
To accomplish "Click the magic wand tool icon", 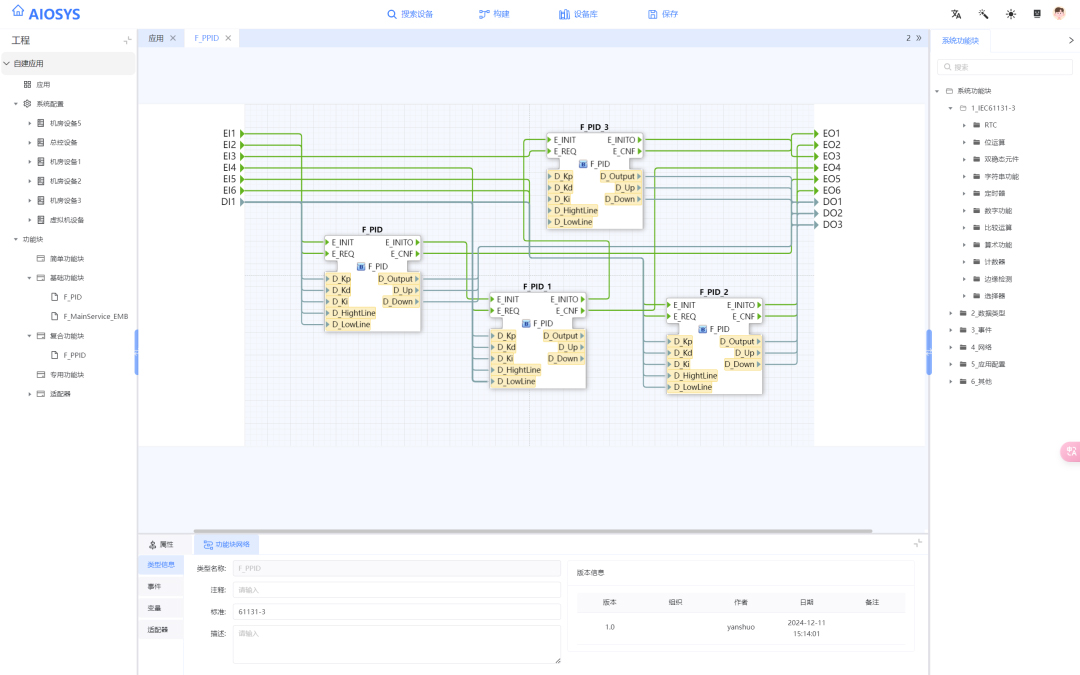I will click(x=983, y=14).
